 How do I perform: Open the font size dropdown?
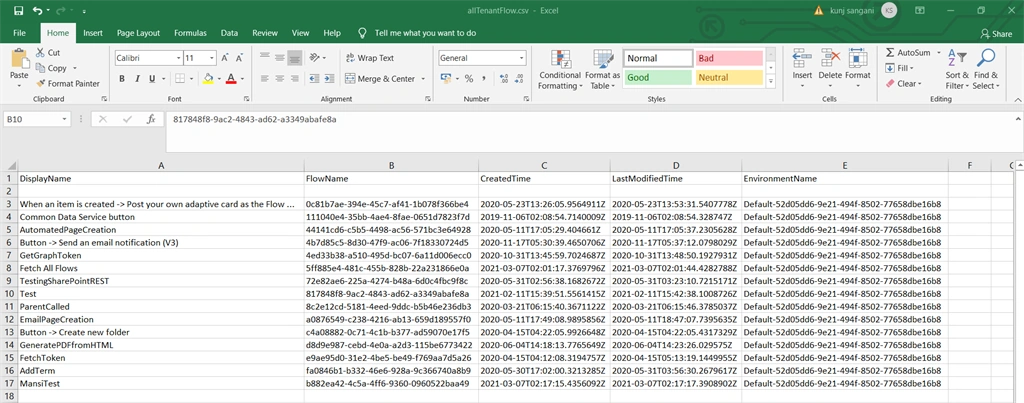tap(212, 58)
